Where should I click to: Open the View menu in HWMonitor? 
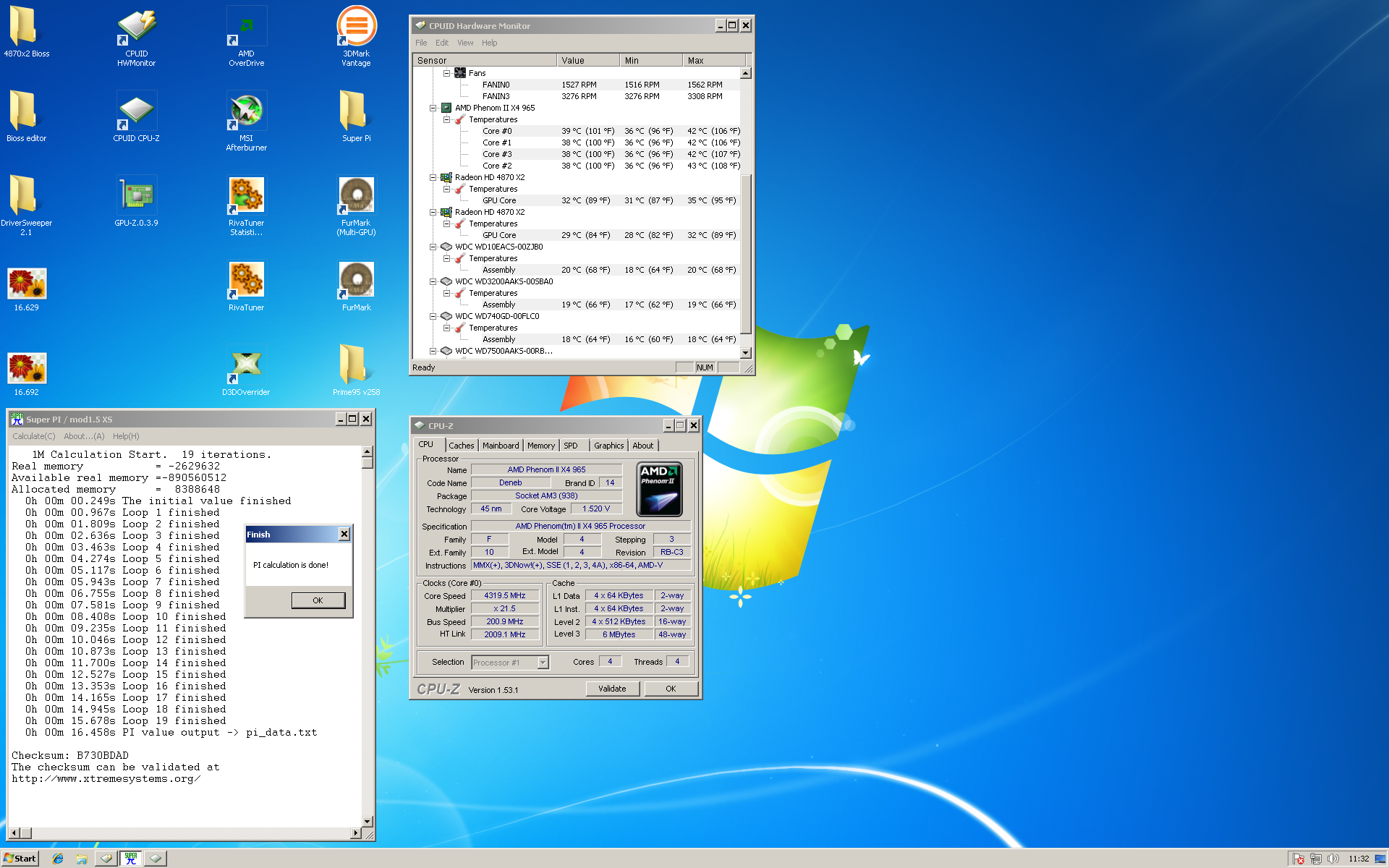pyautogui.click(x=465, y=43)
